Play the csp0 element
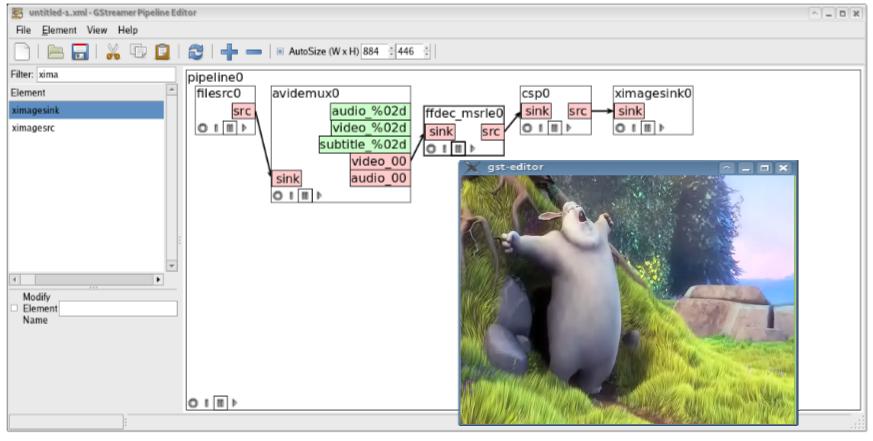 tap(568, 128)
